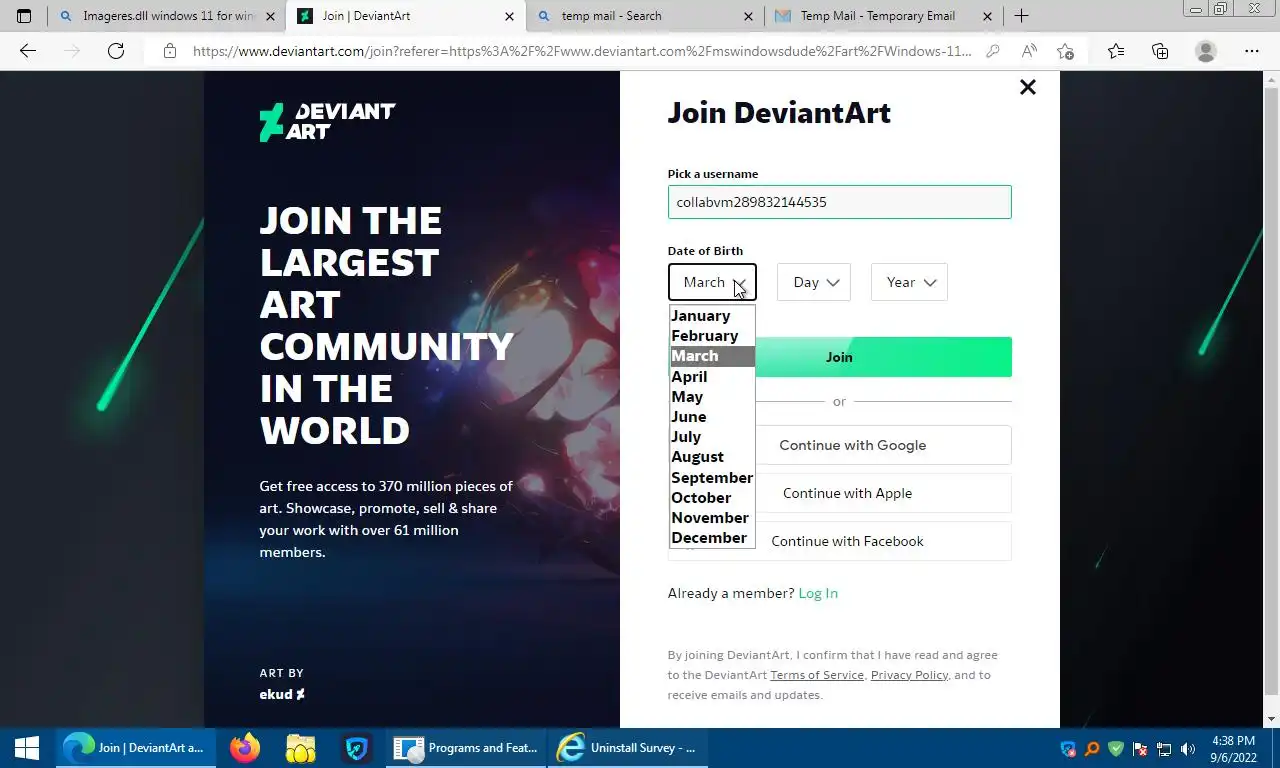Choose September from the month list
1280x768 pixels.
coord(712,477)
